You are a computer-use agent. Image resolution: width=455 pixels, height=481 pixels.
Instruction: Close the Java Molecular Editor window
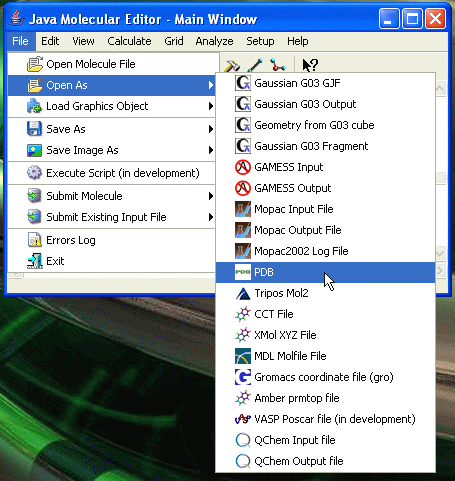[x=436, y=18]
